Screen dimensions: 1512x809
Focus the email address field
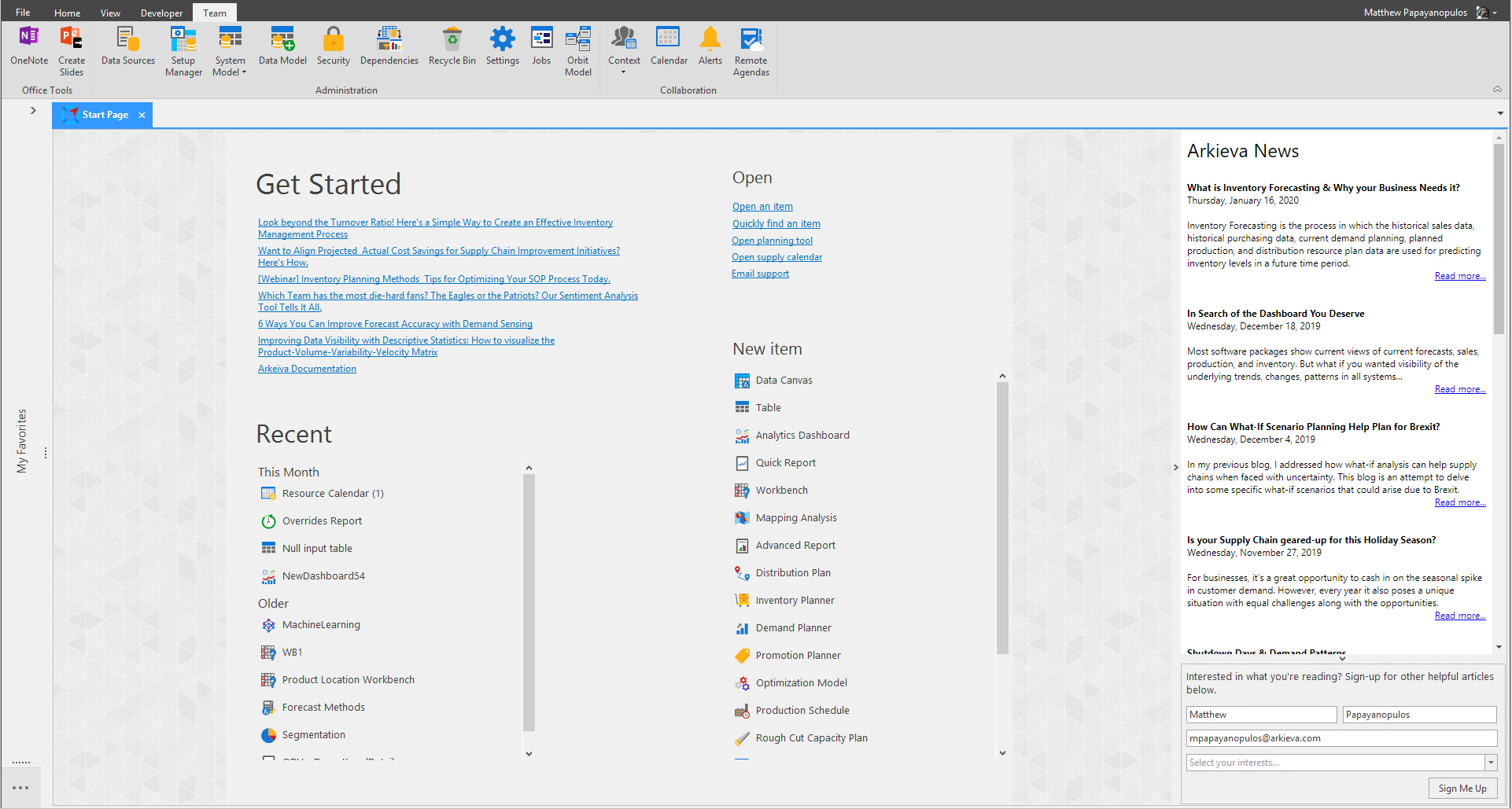1341,738
